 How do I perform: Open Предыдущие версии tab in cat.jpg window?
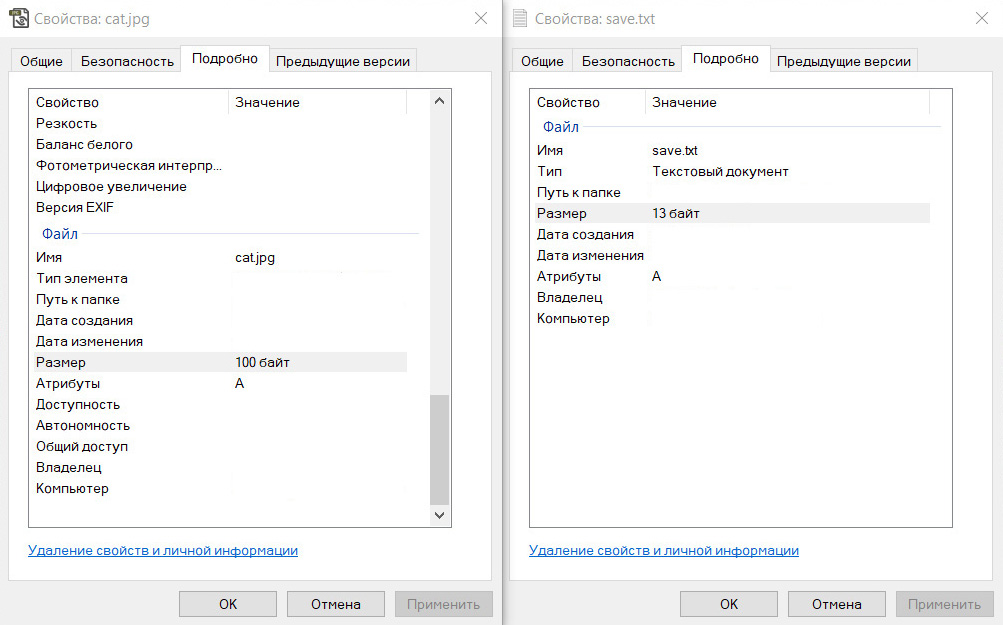coord(343,61)
